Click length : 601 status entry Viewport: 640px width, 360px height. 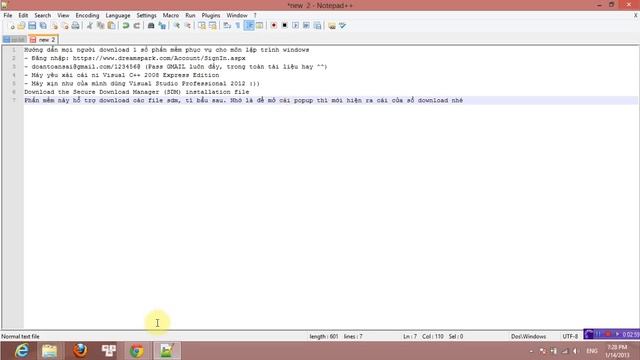pos(324,336)
